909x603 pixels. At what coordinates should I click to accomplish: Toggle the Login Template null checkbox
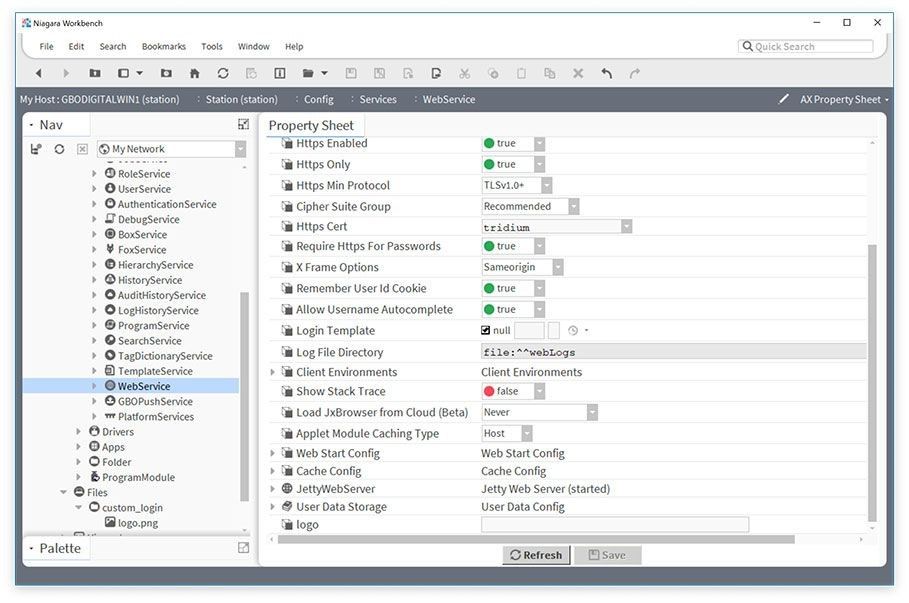point(486,330)
